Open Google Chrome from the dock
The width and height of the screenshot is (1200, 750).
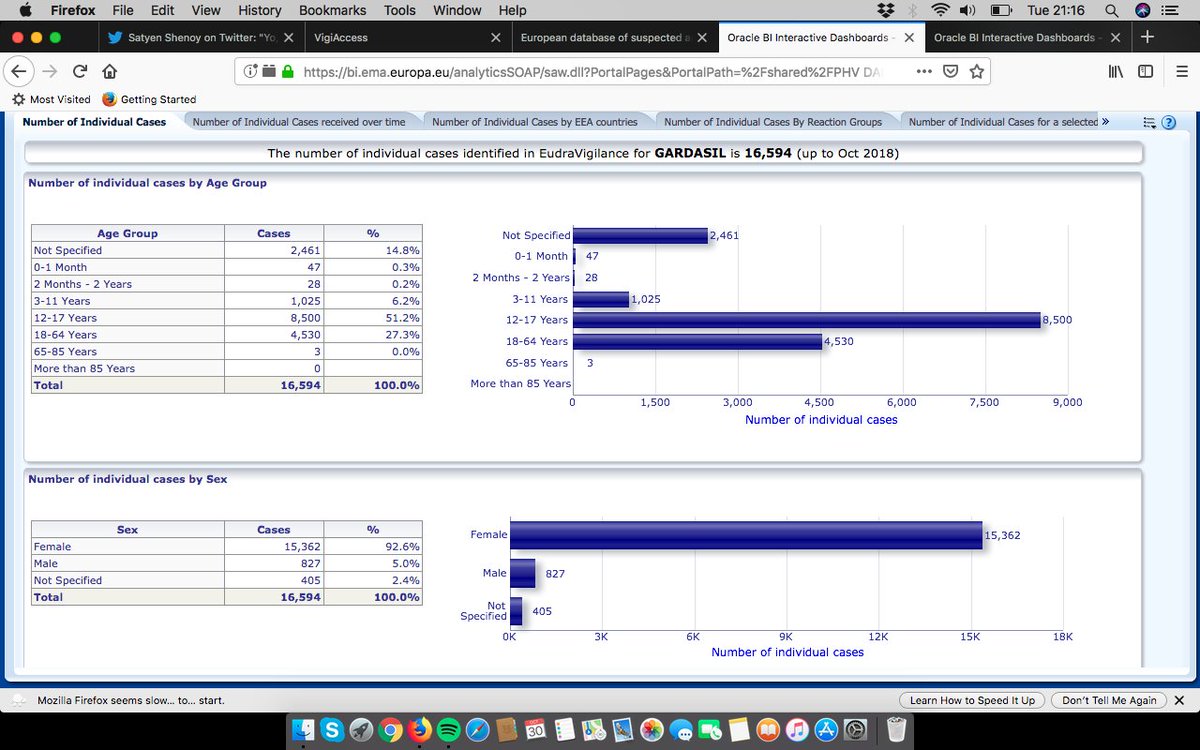[391, 730]
